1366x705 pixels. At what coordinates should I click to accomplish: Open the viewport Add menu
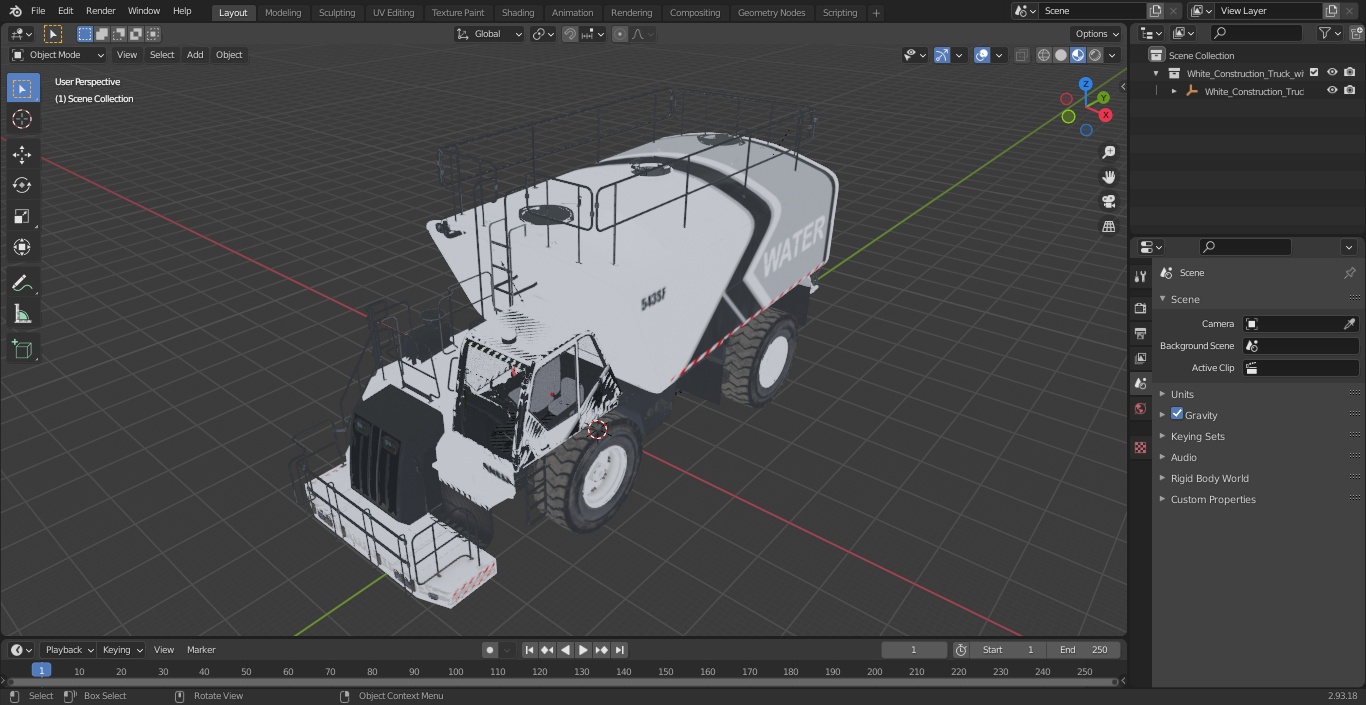[x=195, y=55]
